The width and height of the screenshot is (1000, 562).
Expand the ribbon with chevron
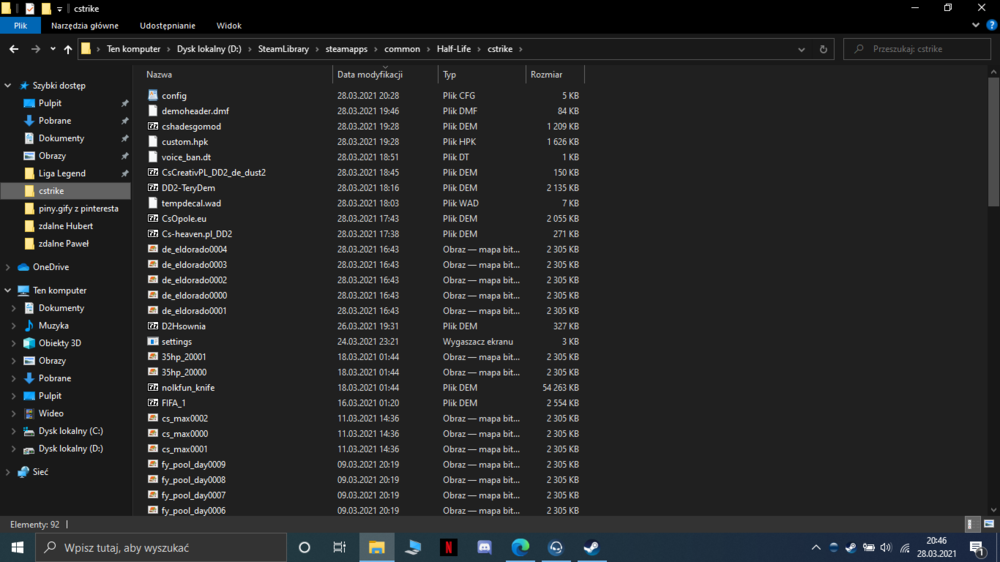(975, 26)
